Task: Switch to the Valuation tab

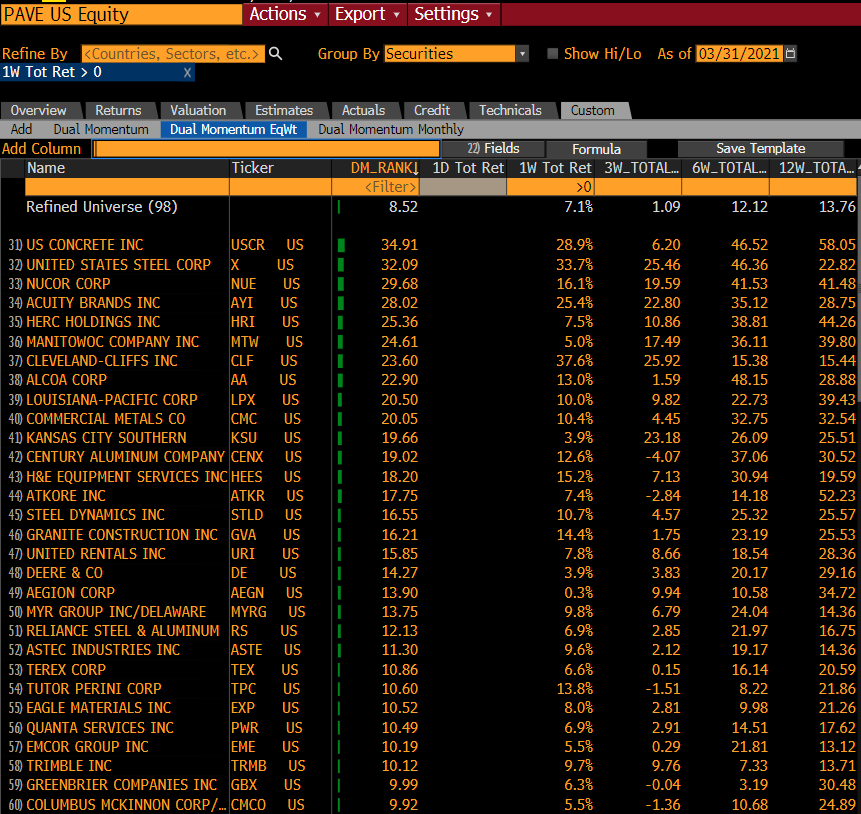Action: (x=198, y=110)
